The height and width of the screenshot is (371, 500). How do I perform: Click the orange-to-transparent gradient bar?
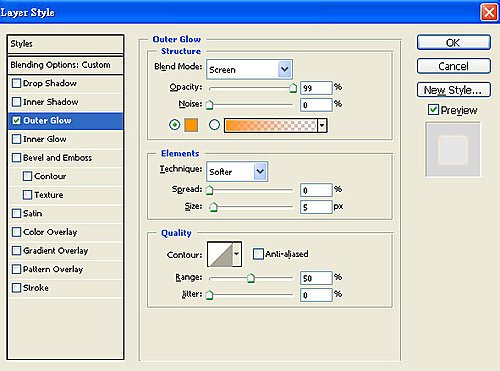point(270,126)
